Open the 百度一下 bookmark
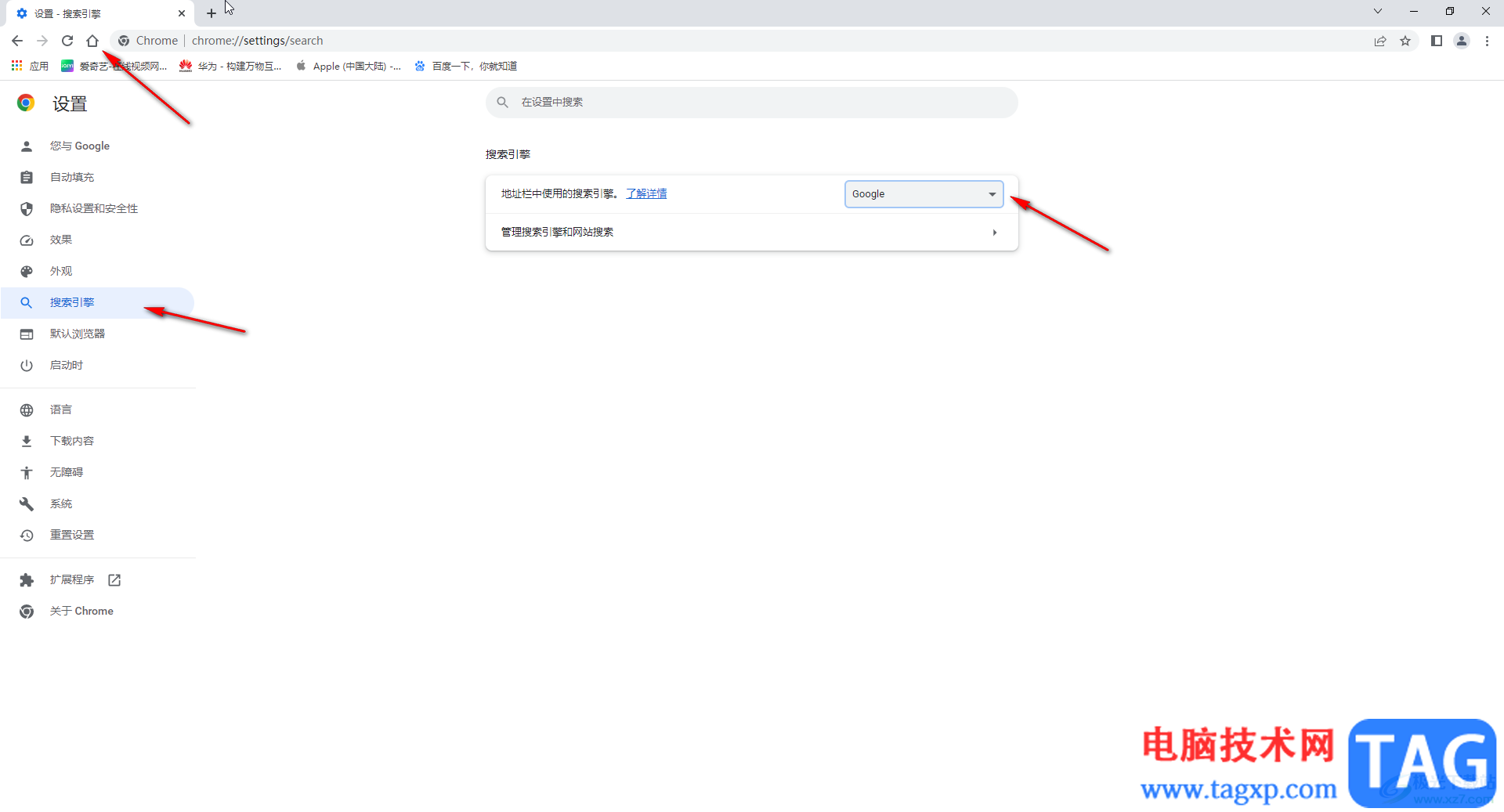This screenshot has height=812, width=1504. [x=466, y=66]
